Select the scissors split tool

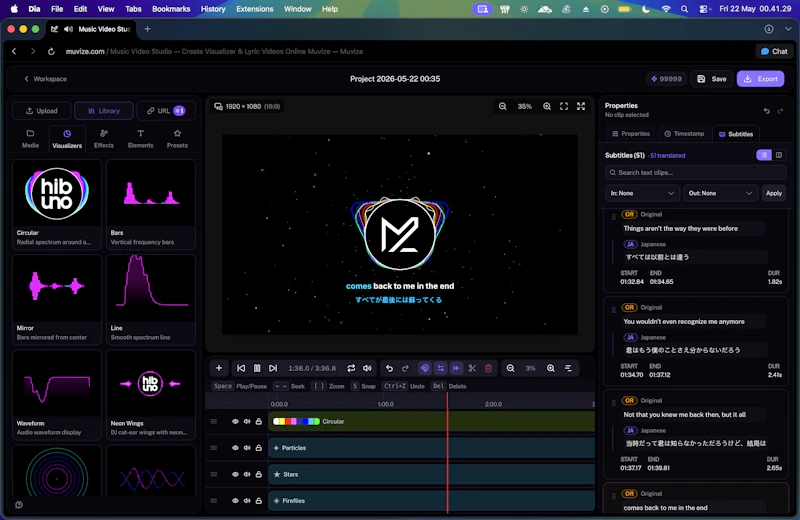472,368
